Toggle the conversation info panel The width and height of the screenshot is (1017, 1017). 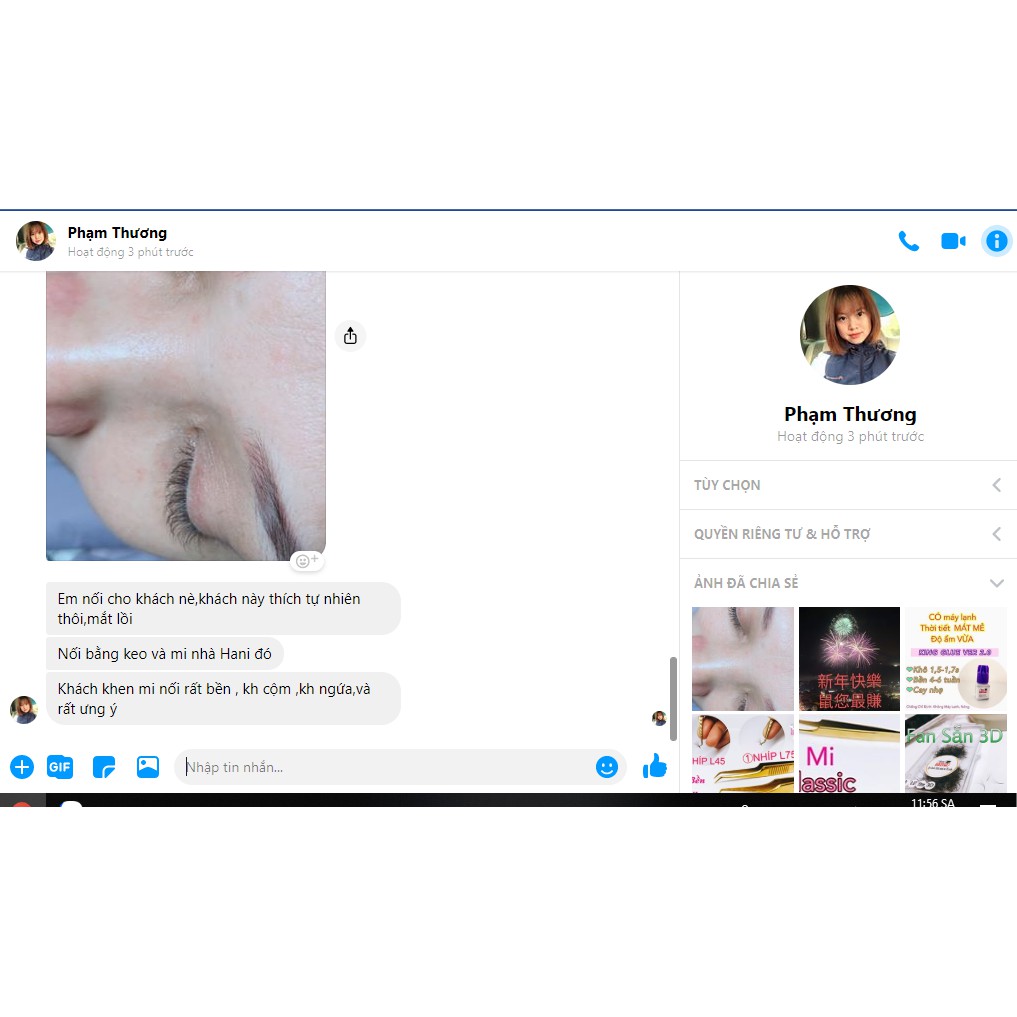996,241
